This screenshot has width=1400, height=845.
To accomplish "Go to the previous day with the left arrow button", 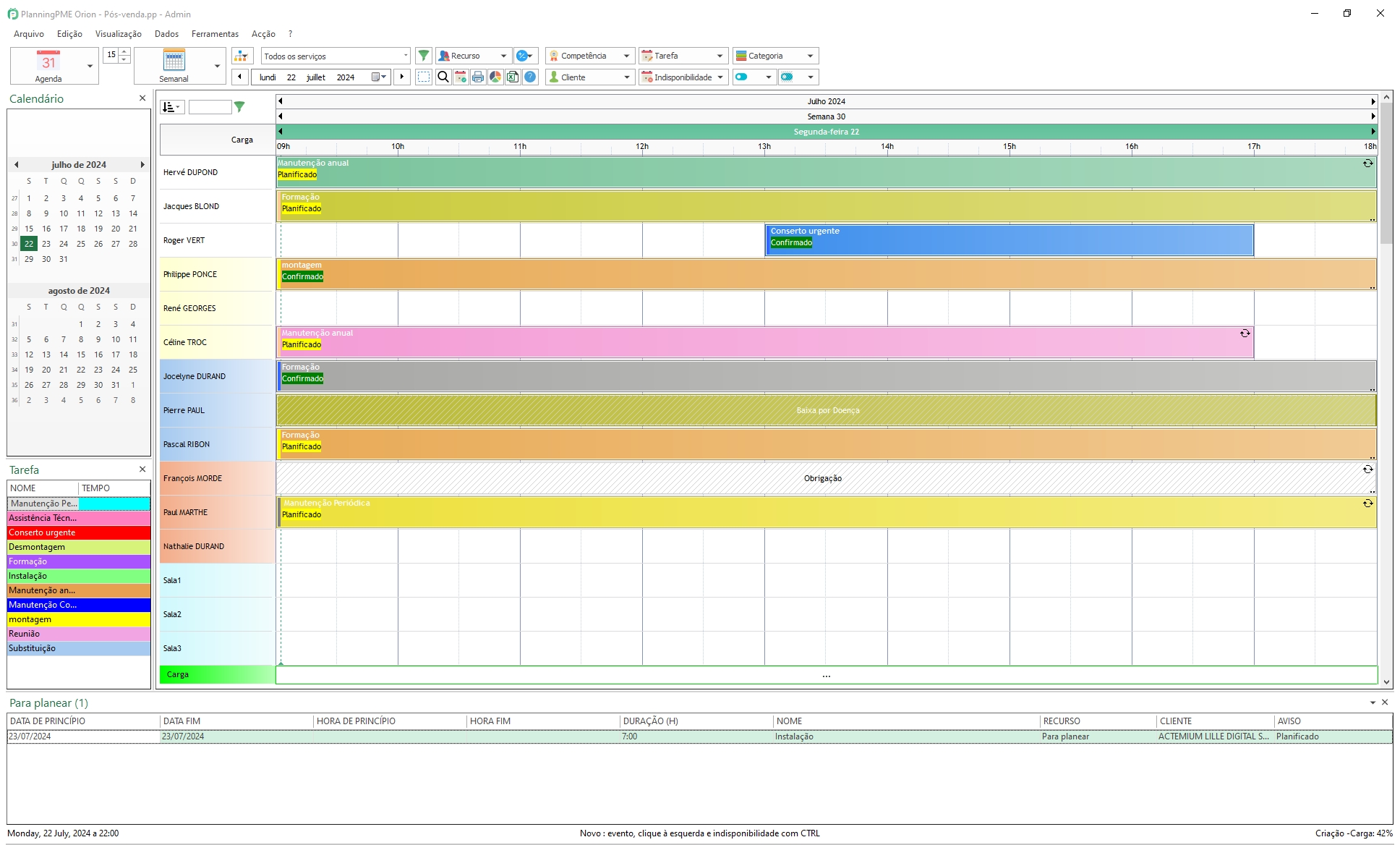I will [x=240, y=77].
